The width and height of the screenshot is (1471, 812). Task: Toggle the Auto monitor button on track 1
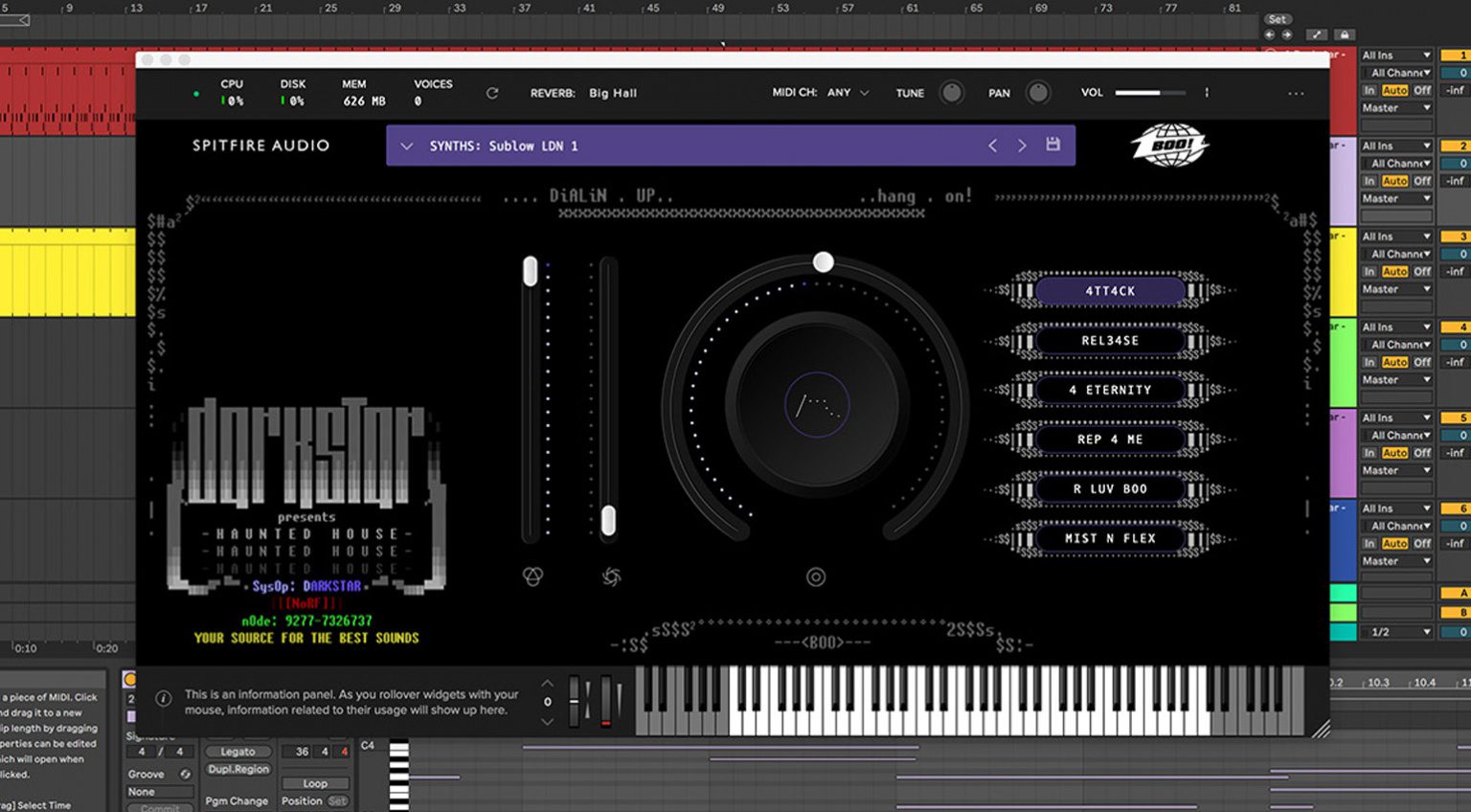point(1394,90)
